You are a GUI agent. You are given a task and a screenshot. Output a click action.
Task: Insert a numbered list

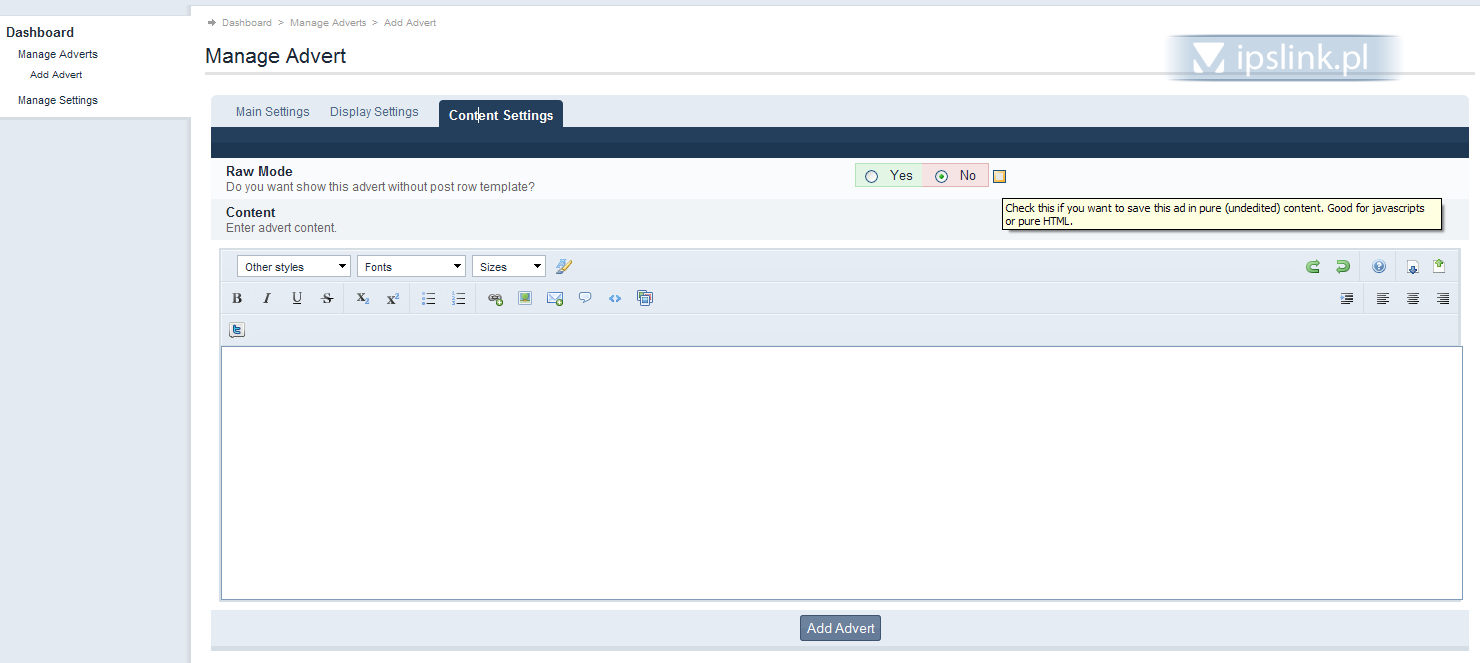(x=459, y=298)
